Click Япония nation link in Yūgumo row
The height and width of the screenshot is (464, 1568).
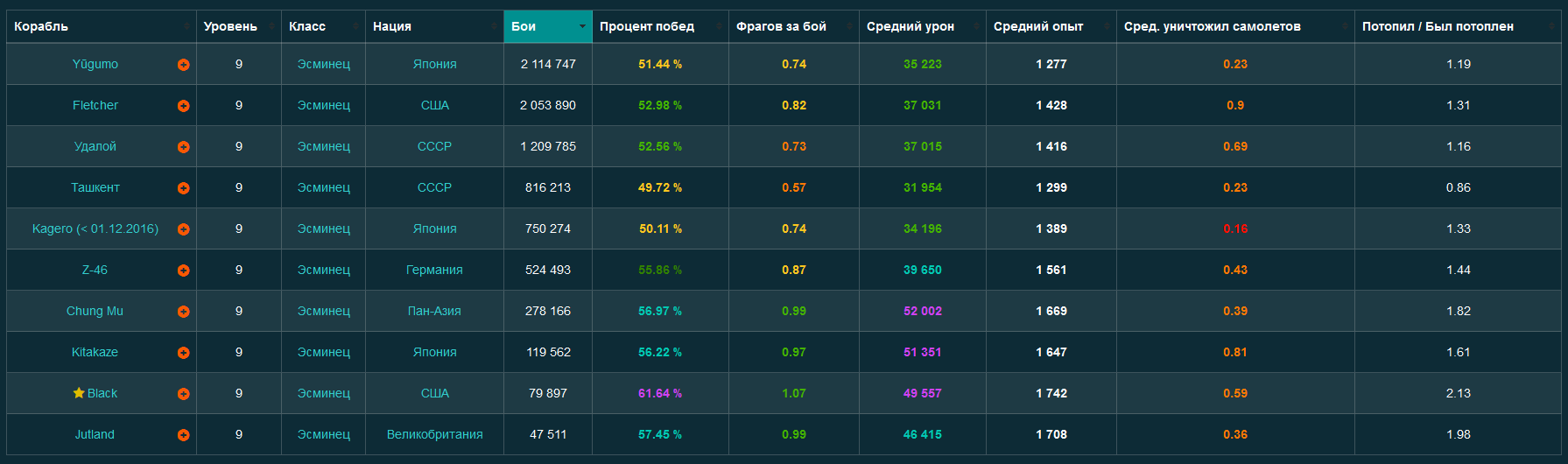click(x=434, y=64)
